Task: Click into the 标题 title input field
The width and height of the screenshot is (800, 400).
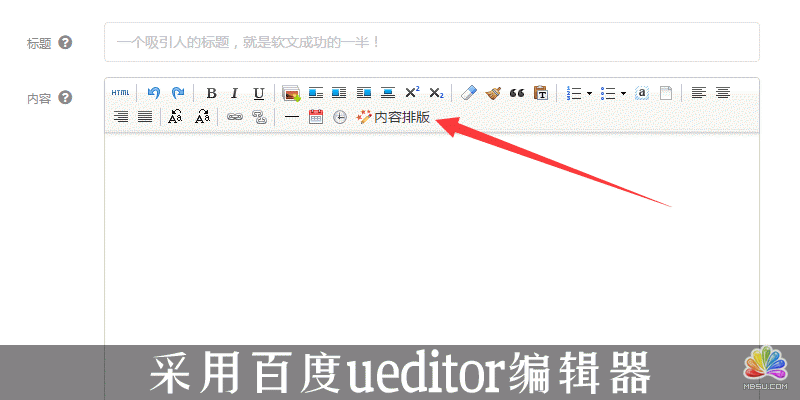Action: click(x=431, y=42)
